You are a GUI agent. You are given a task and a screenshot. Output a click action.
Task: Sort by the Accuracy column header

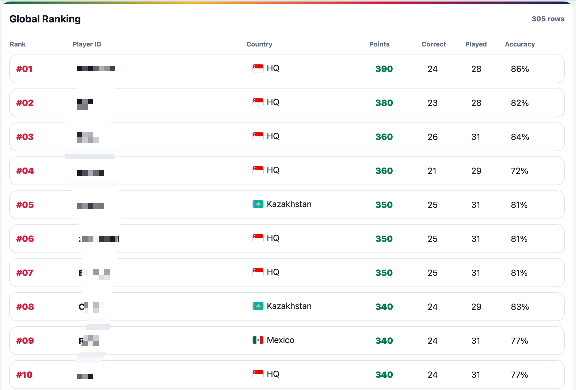coord(520,44)
